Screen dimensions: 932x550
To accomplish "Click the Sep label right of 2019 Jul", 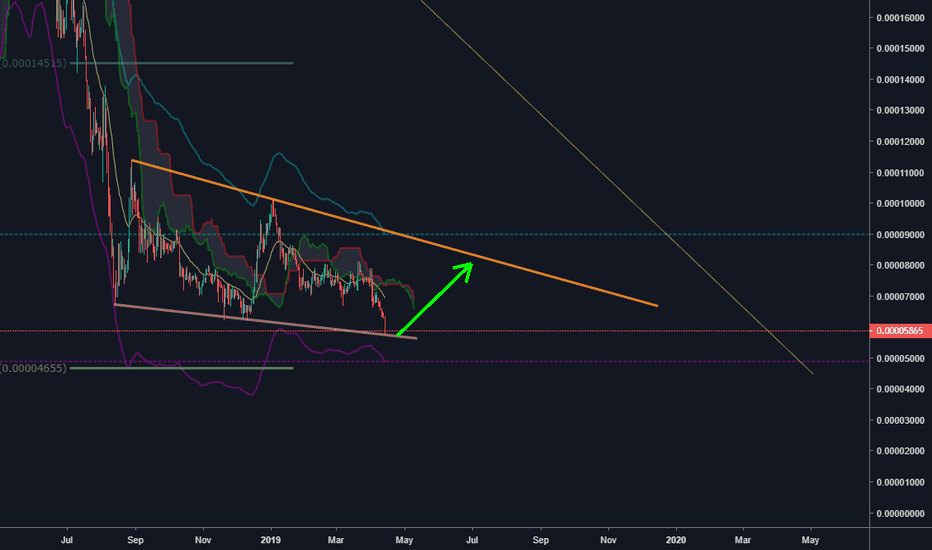I will coord(540,540).
